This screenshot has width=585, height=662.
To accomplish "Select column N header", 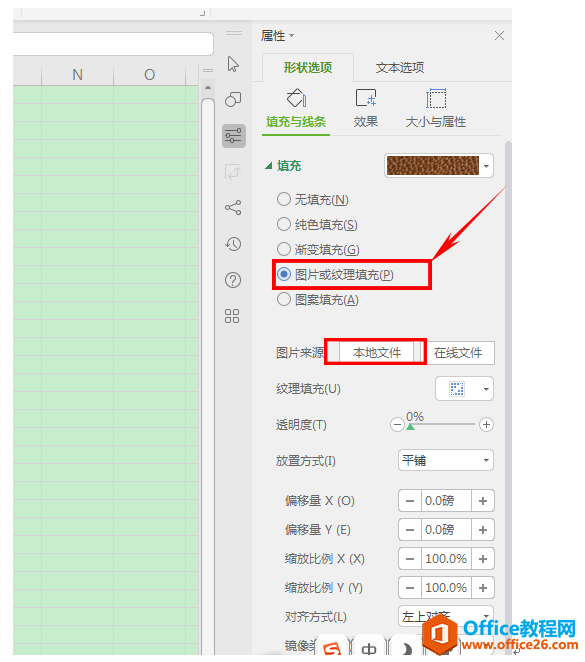I will (x=78, y=75).
